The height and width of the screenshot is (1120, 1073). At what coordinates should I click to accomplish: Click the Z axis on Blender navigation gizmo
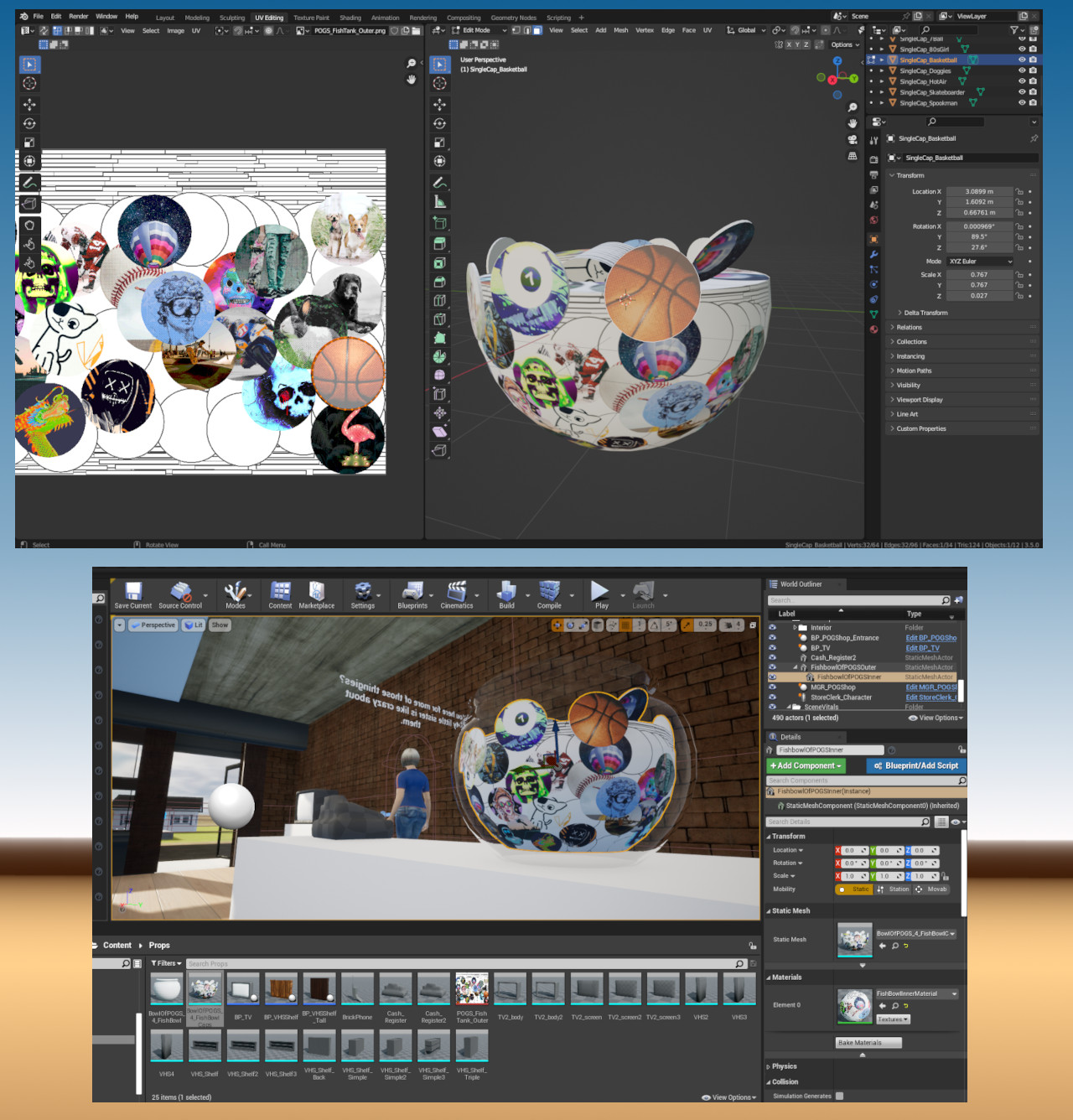point(837,60)
